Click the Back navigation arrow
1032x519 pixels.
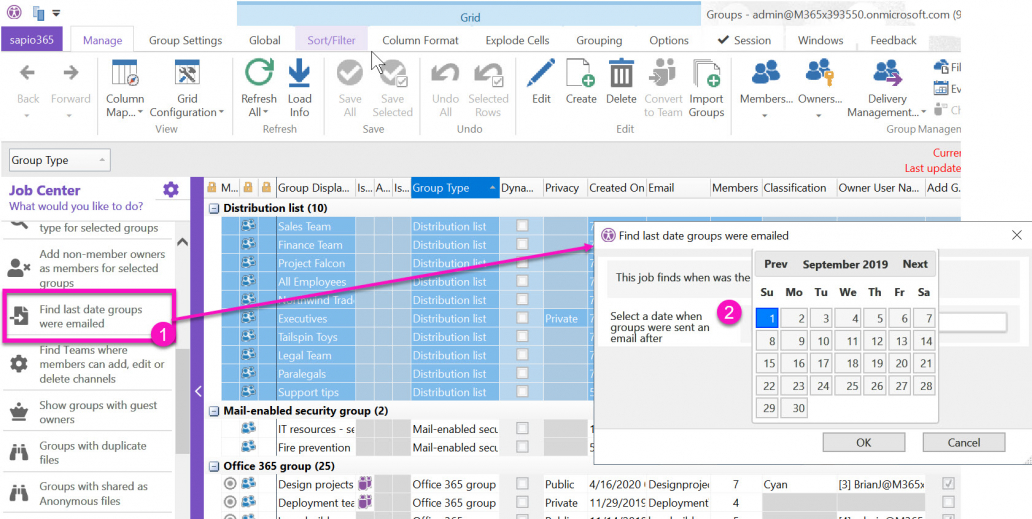28,72
